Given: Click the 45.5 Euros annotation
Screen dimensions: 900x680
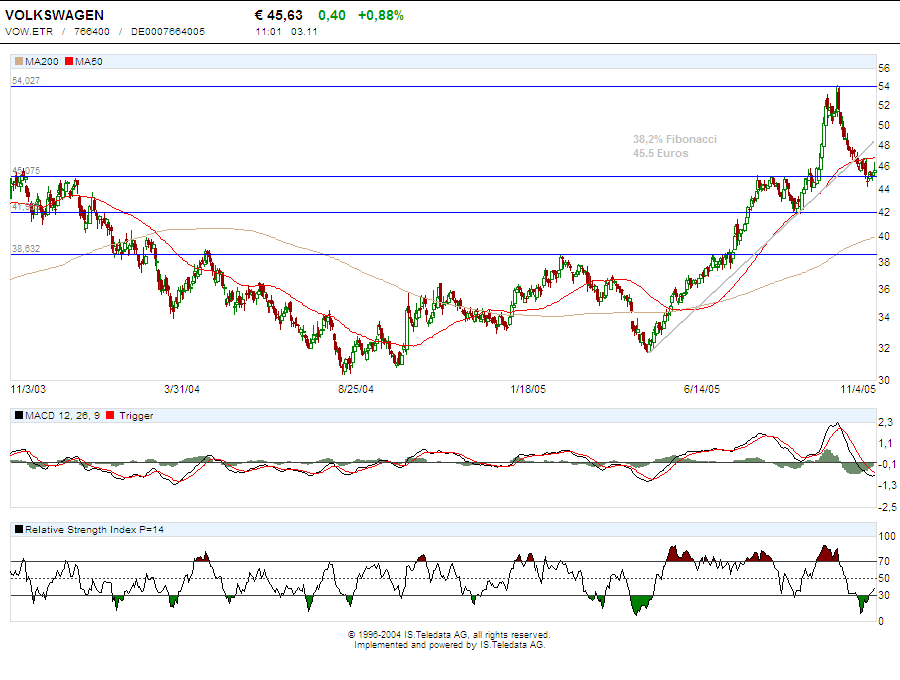Looking at the screenshot, I should (661, 153).
